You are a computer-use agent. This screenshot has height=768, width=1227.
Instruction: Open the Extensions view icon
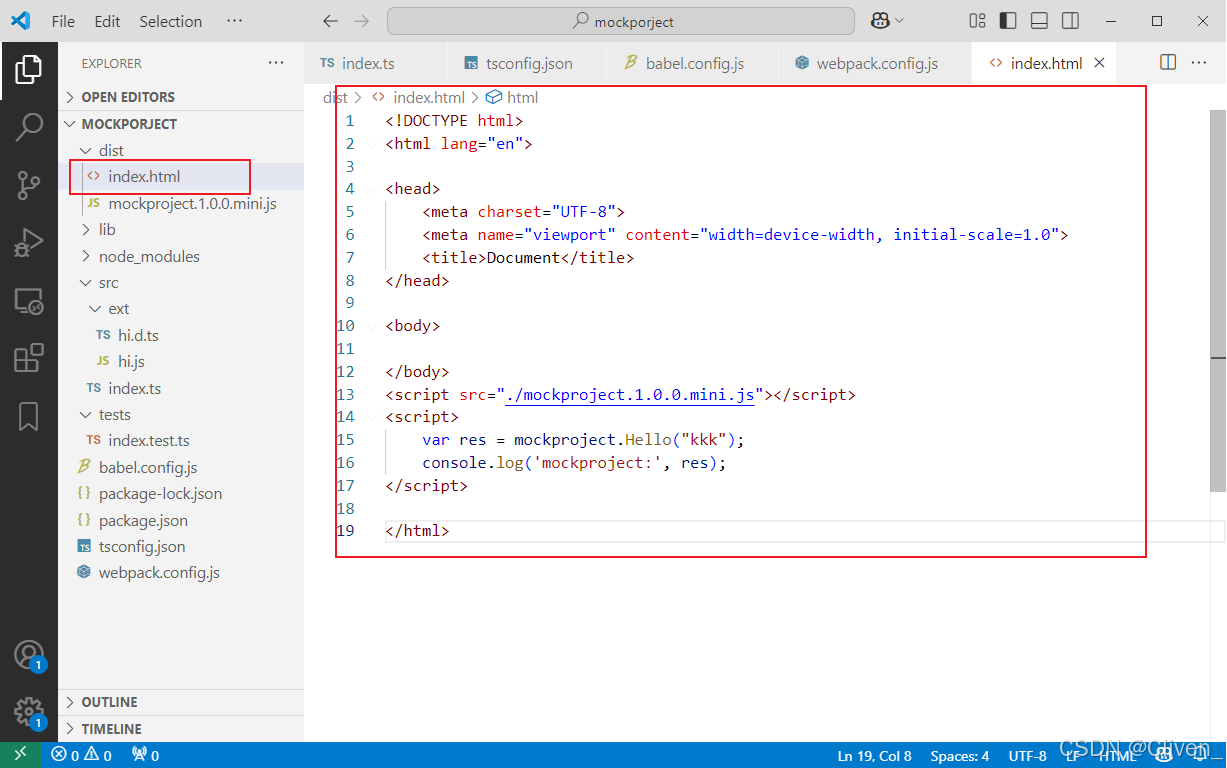coord(29,358)
